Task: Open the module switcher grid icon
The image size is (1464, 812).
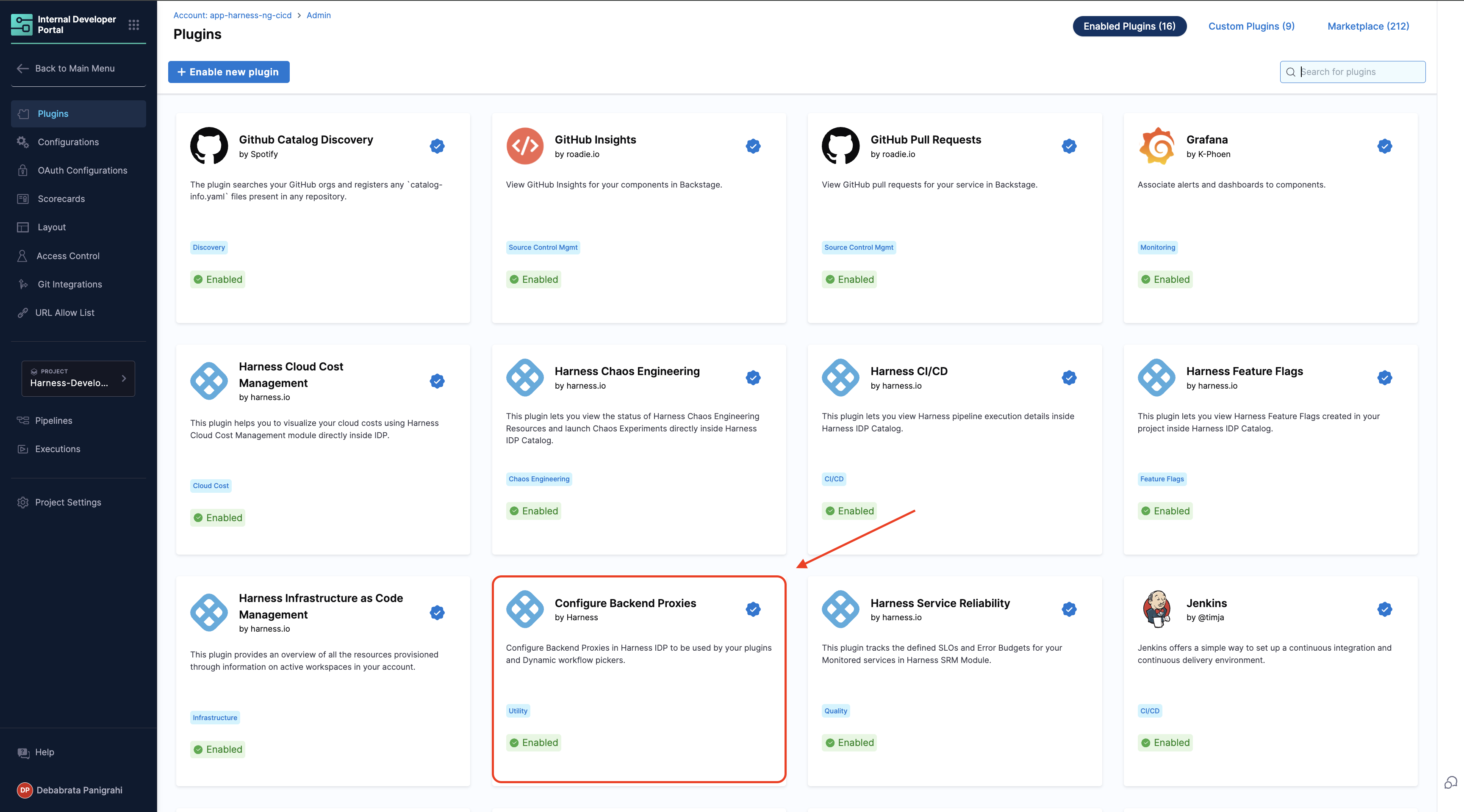Action: click(x=133, y=25)
